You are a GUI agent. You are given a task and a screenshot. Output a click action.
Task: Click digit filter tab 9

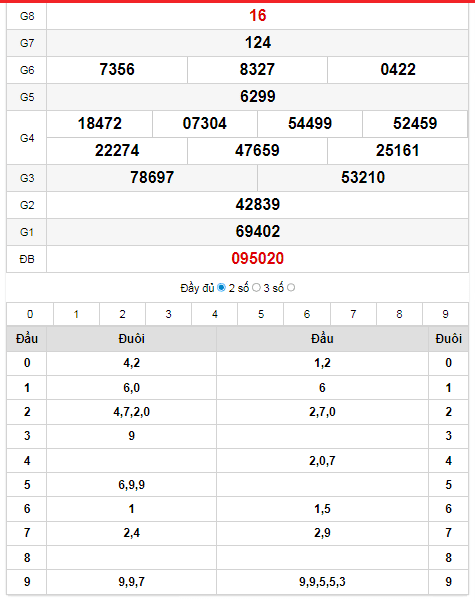pyautogui.click(x=445, y=314)
